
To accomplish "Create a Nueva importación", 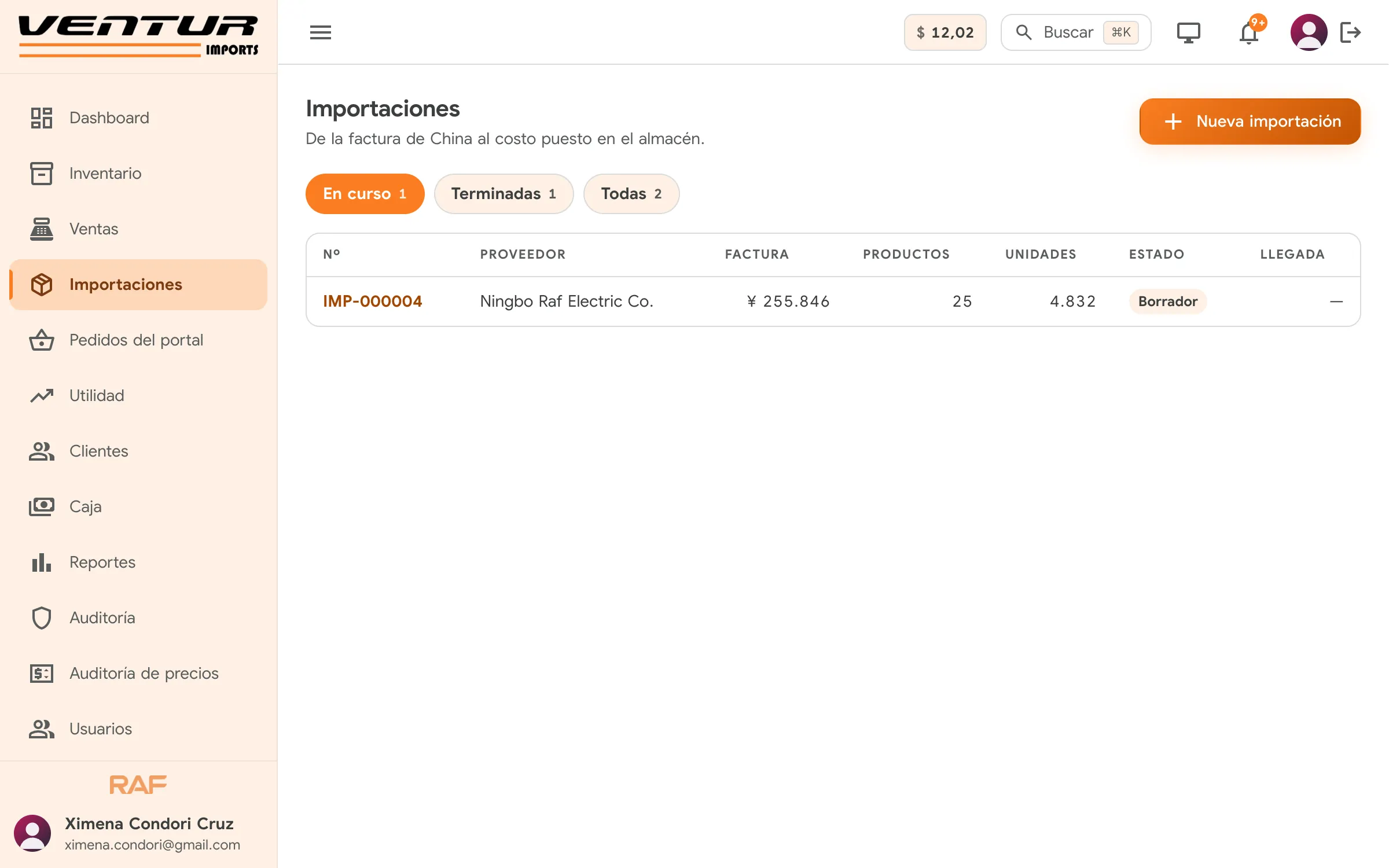I will tap(1250, 122).
